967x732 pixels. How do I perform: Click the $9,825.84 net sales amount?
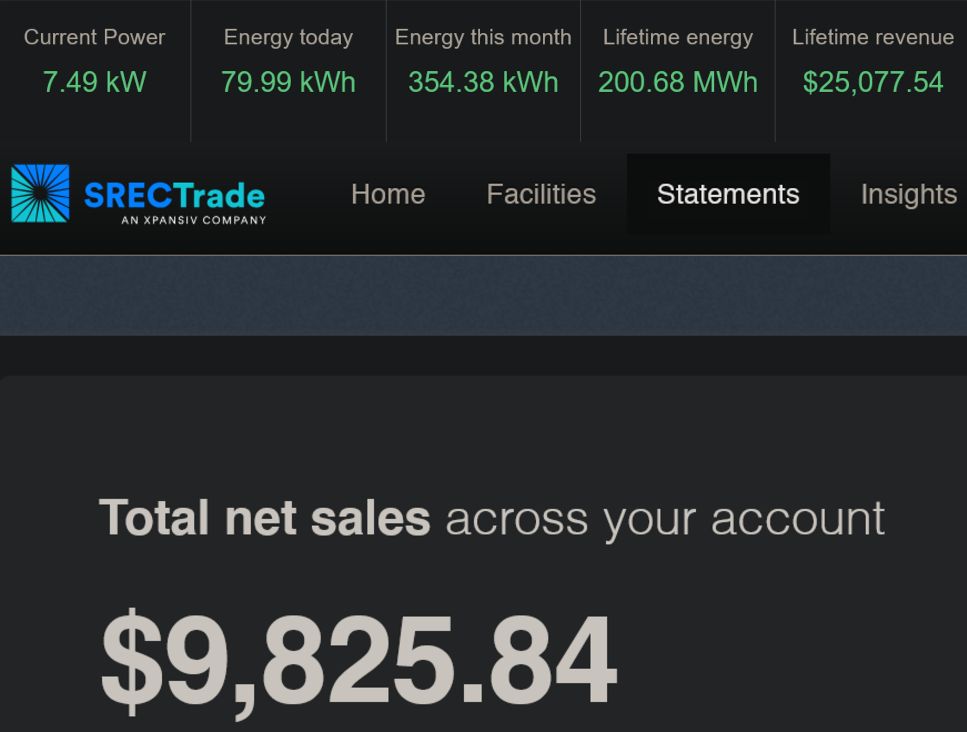click(358, 660)
